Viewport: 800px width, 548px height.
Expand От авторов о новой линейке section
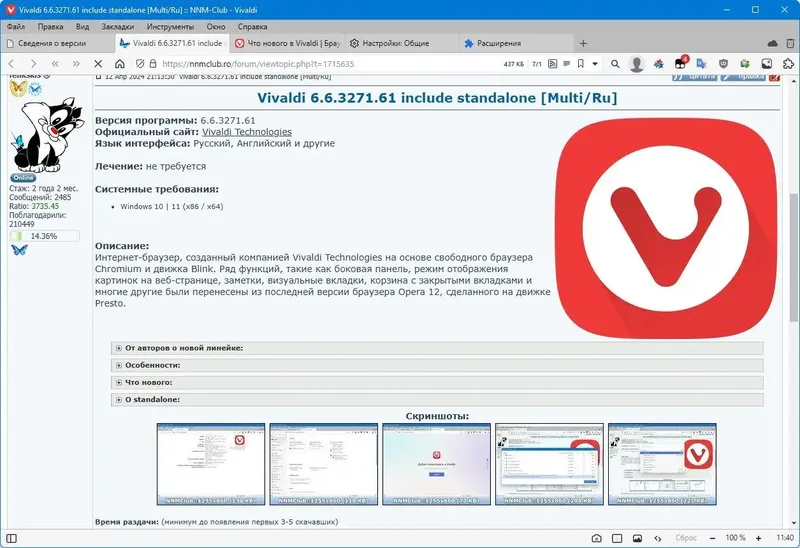point(437,348)
